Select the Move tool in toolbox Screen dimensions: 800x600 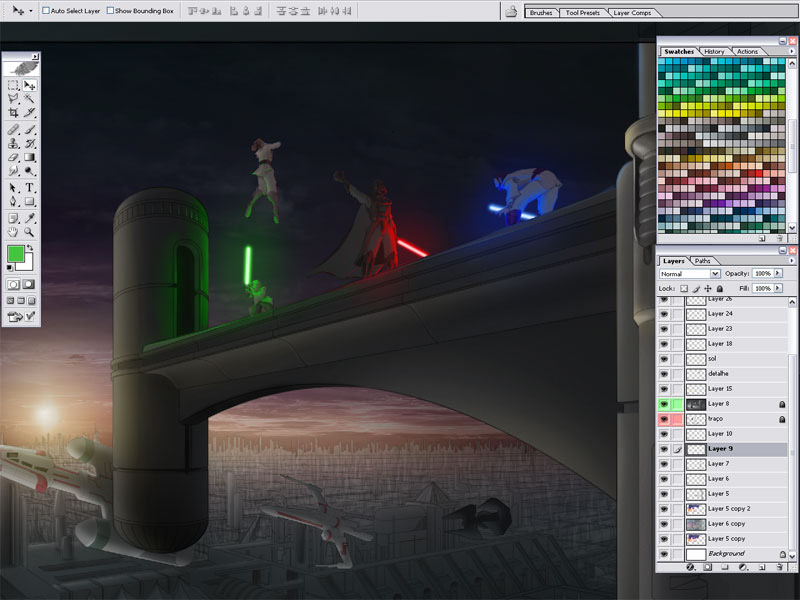pyautogui.click(x=30, y=85)
